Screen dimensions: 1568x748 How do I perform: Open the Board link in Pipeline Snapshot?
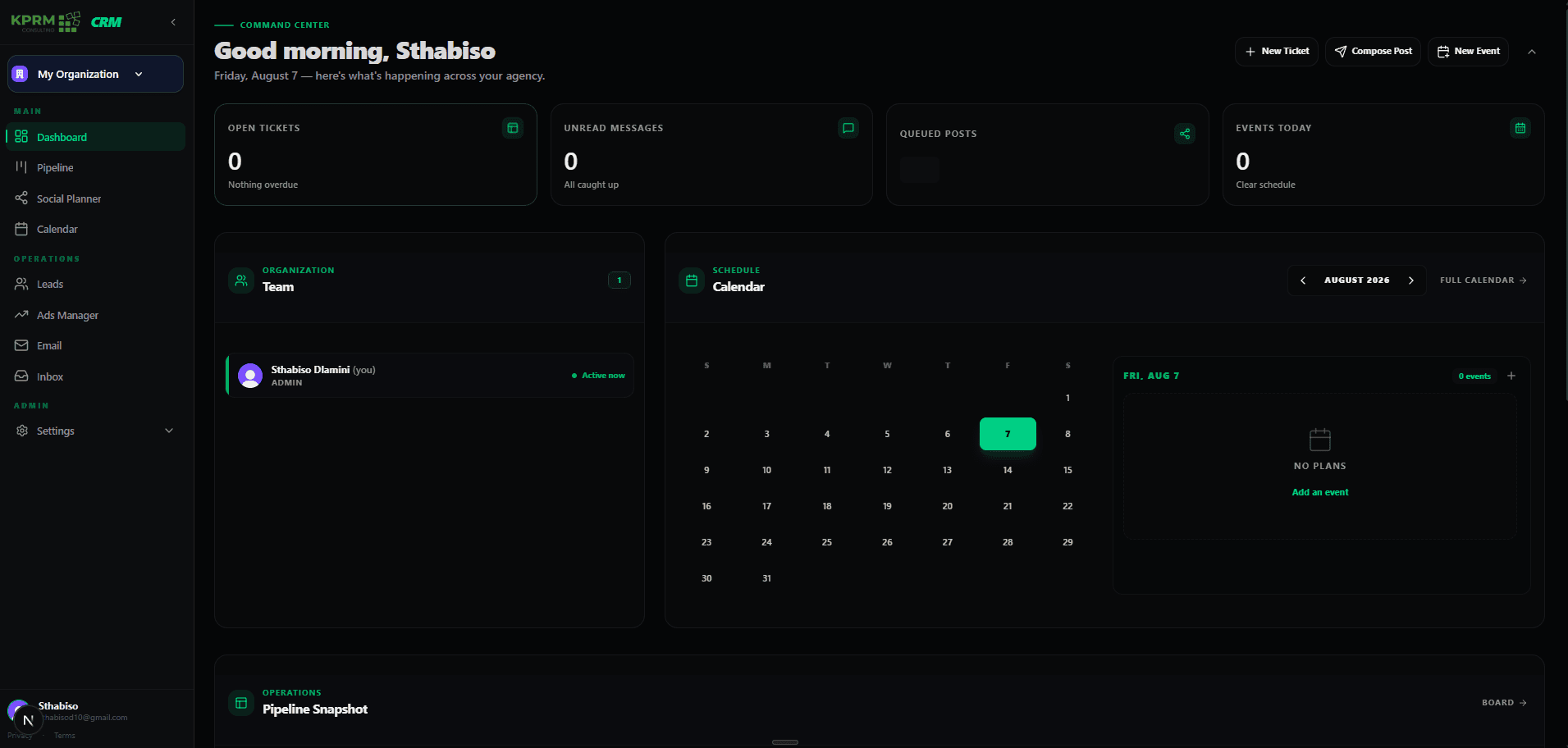pyautogui.click(x=1505, y=703)
